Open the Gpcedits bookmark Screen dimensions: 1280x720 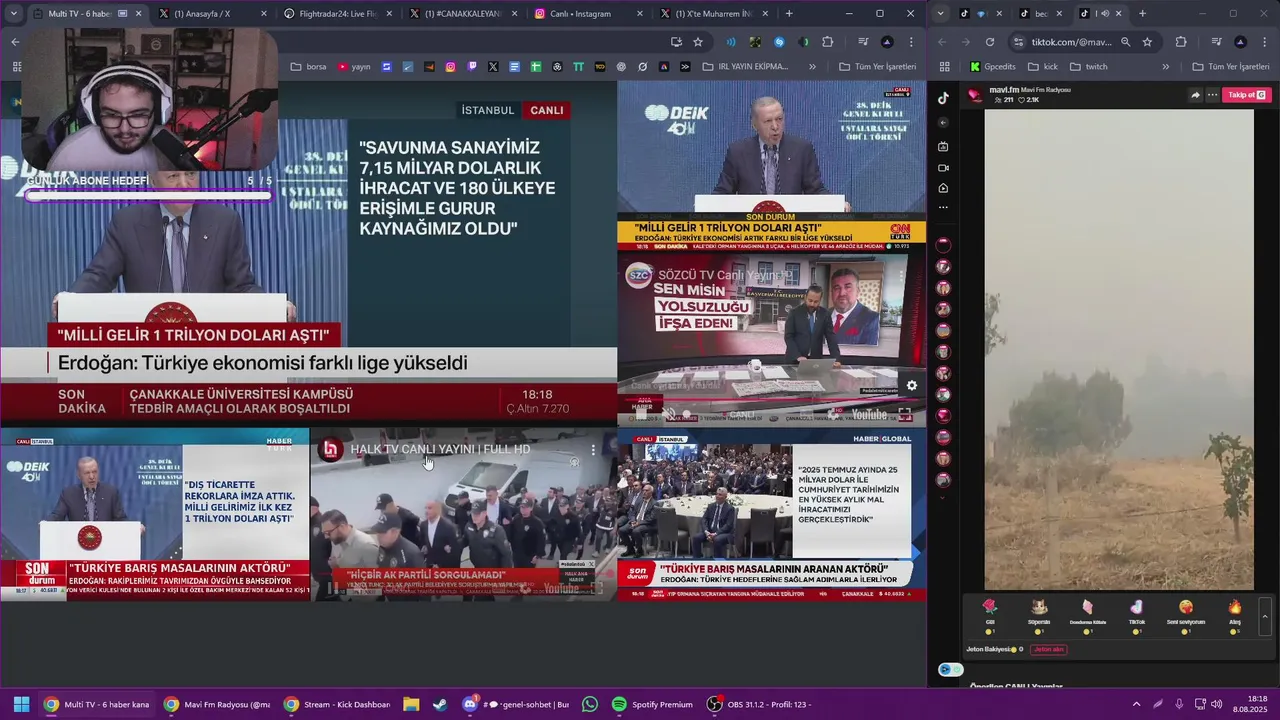(x=992, y=67)
